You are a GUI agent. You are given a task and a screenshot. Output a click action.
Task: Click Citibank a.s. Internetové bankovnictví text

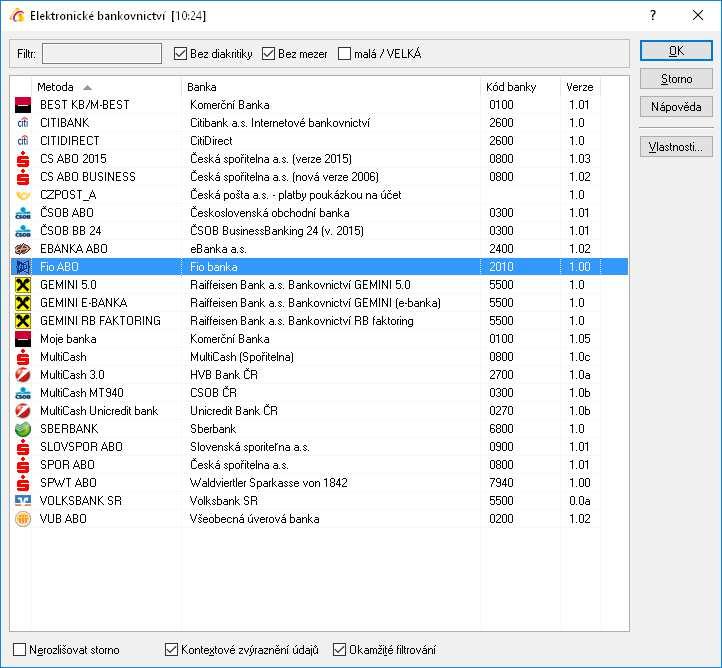(x=280, y=123)
